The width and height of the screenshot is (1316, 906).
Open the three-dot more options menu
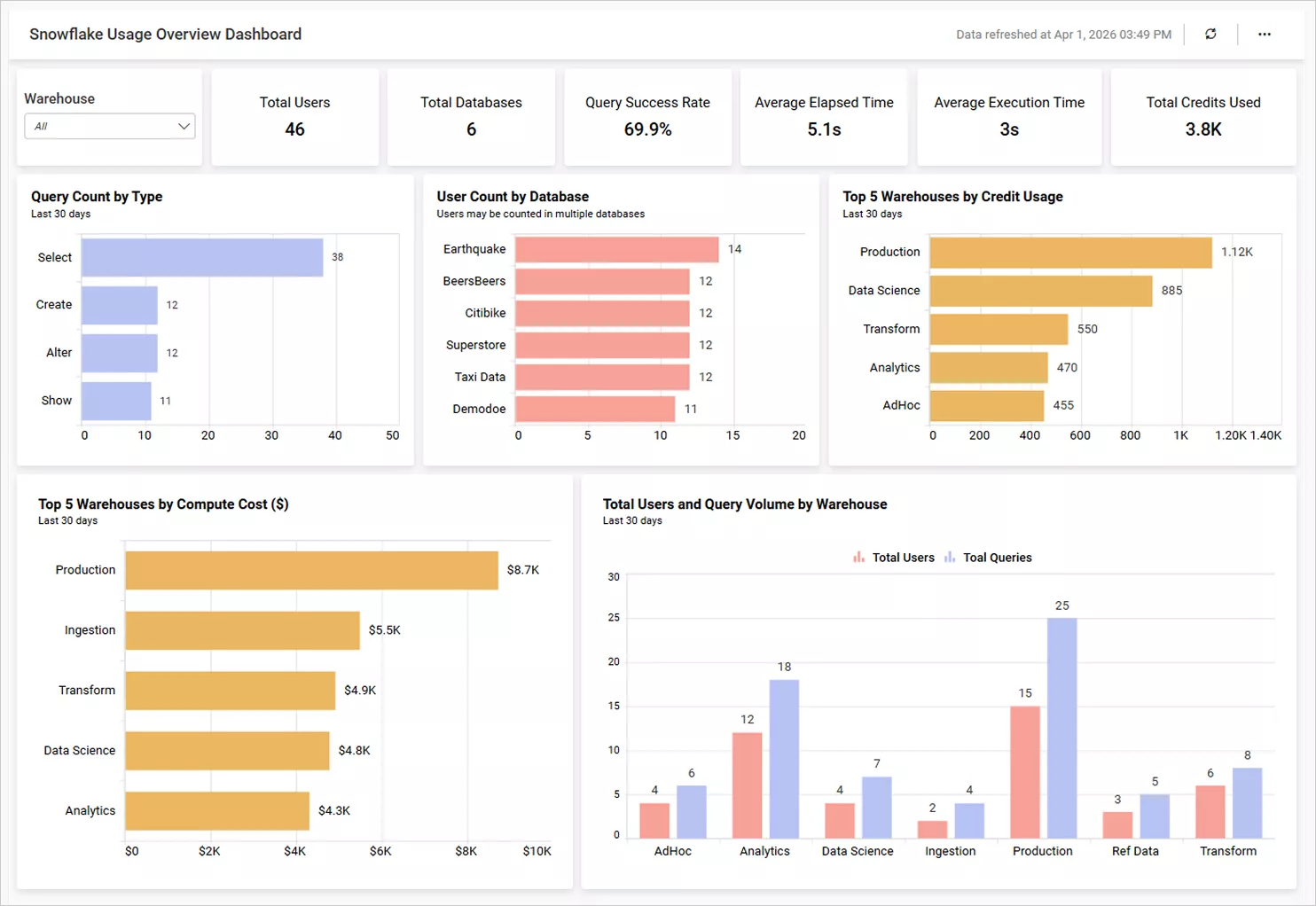[1265, 34]
